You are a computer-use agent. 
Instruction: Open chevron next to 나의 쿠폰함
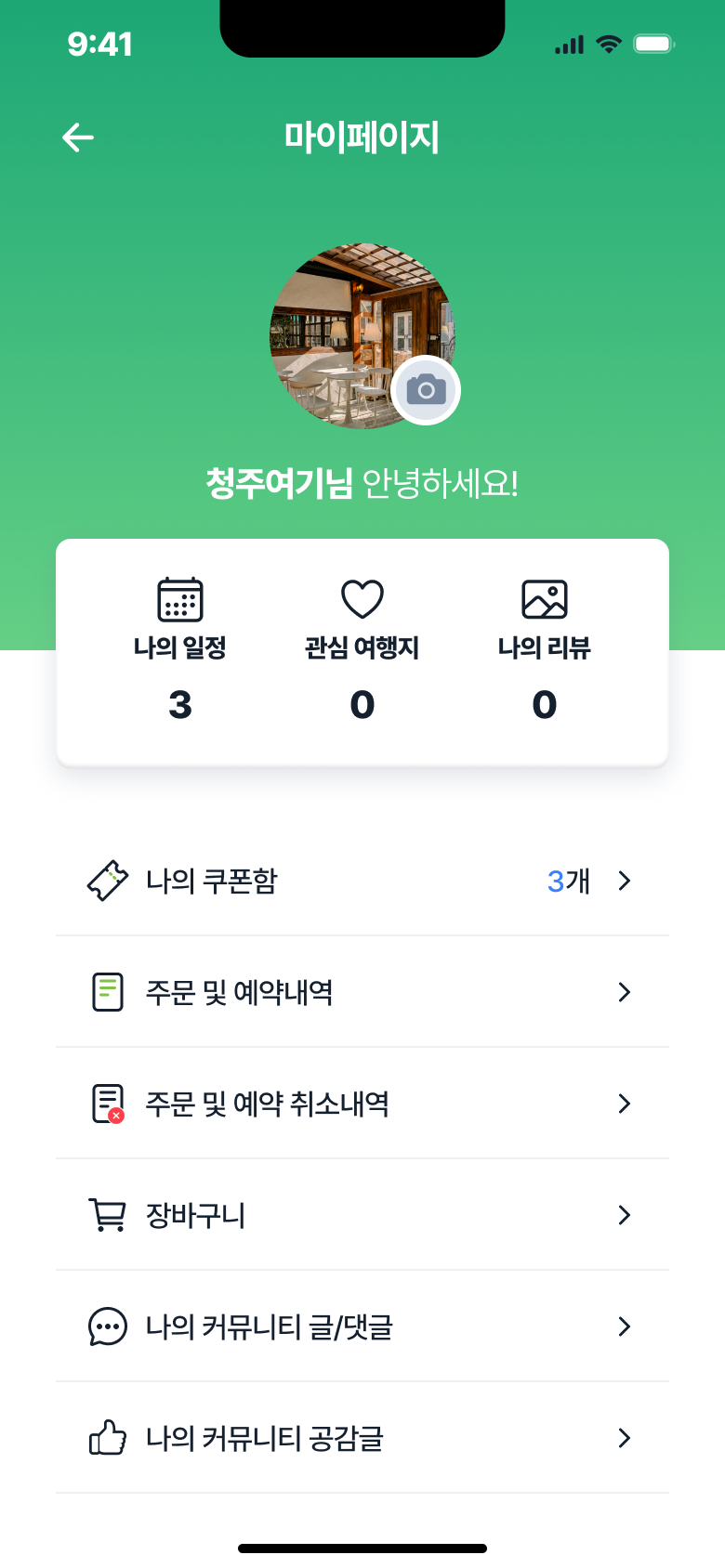click(625, 881)
